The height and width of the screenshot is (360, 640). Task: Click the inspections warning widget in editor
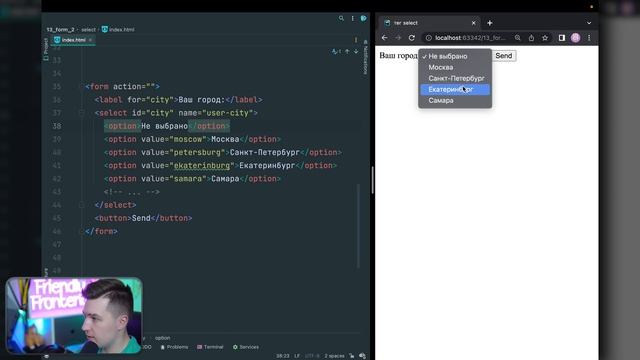pos(336,51)
